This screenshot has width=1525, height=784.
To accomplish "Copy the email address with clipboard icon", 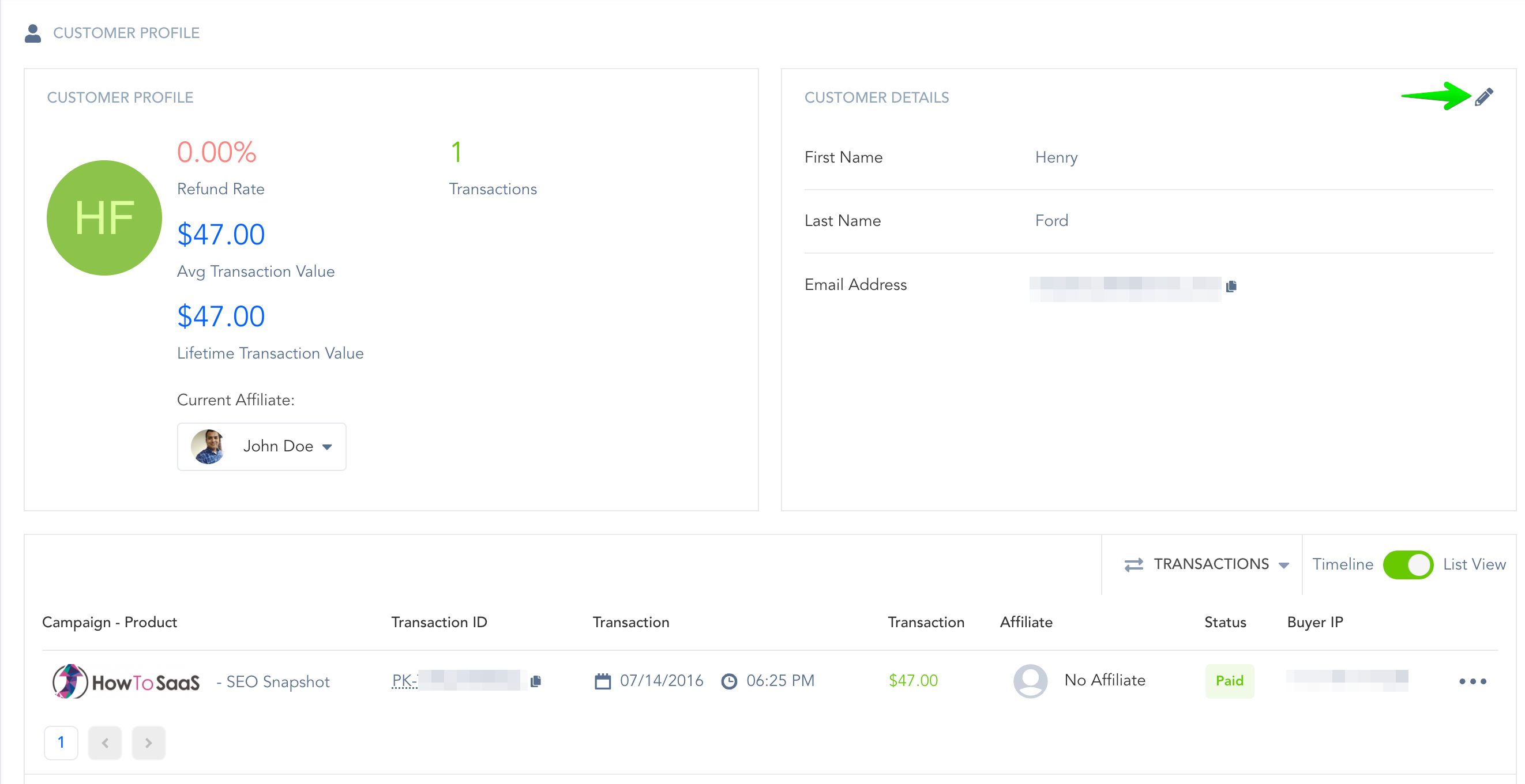I will tap(1231, 287).
